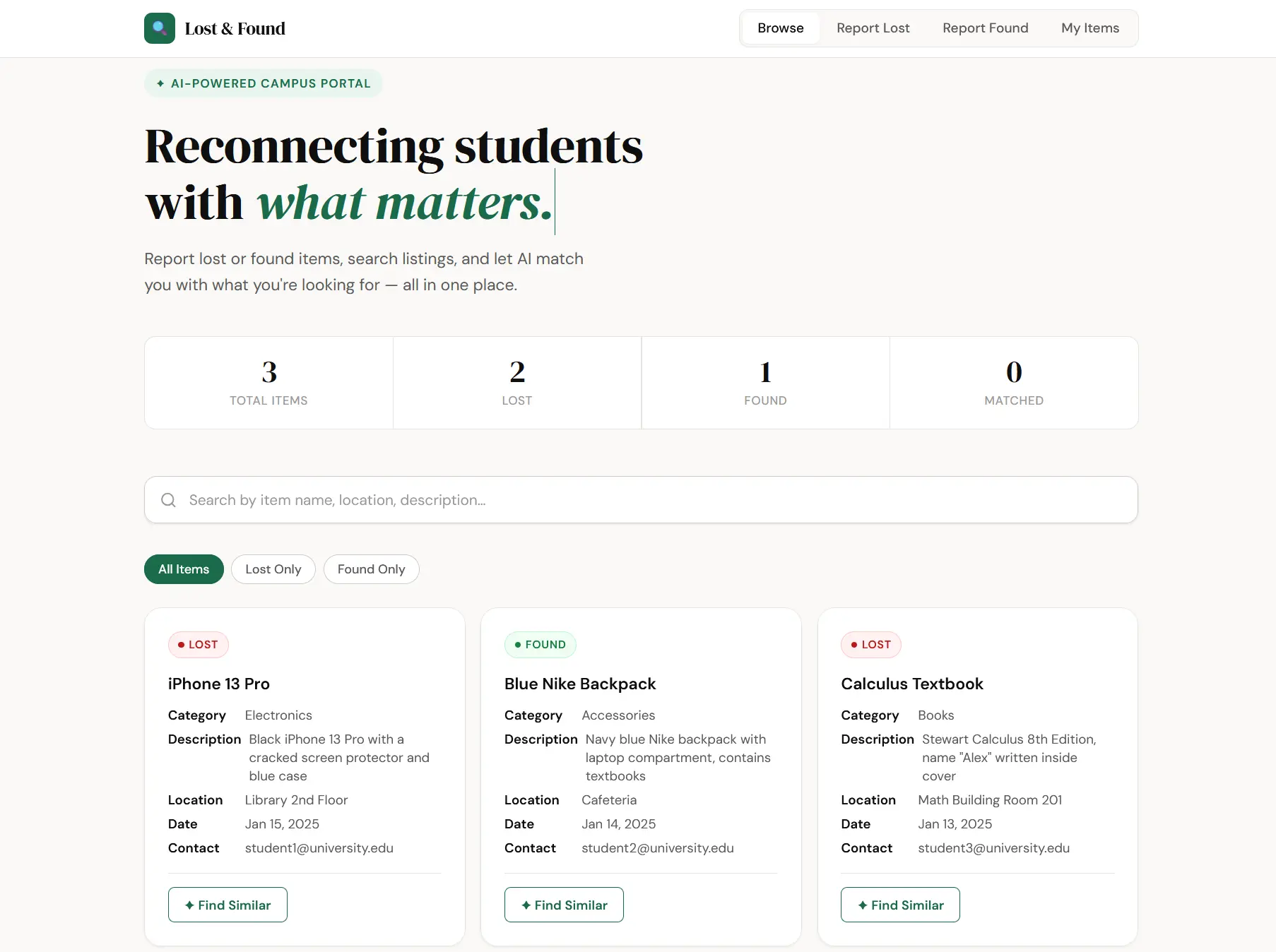Click the Library 2nd Floor location
Viewport: 1276px width, 952px height.
click(x=297, y=800)
